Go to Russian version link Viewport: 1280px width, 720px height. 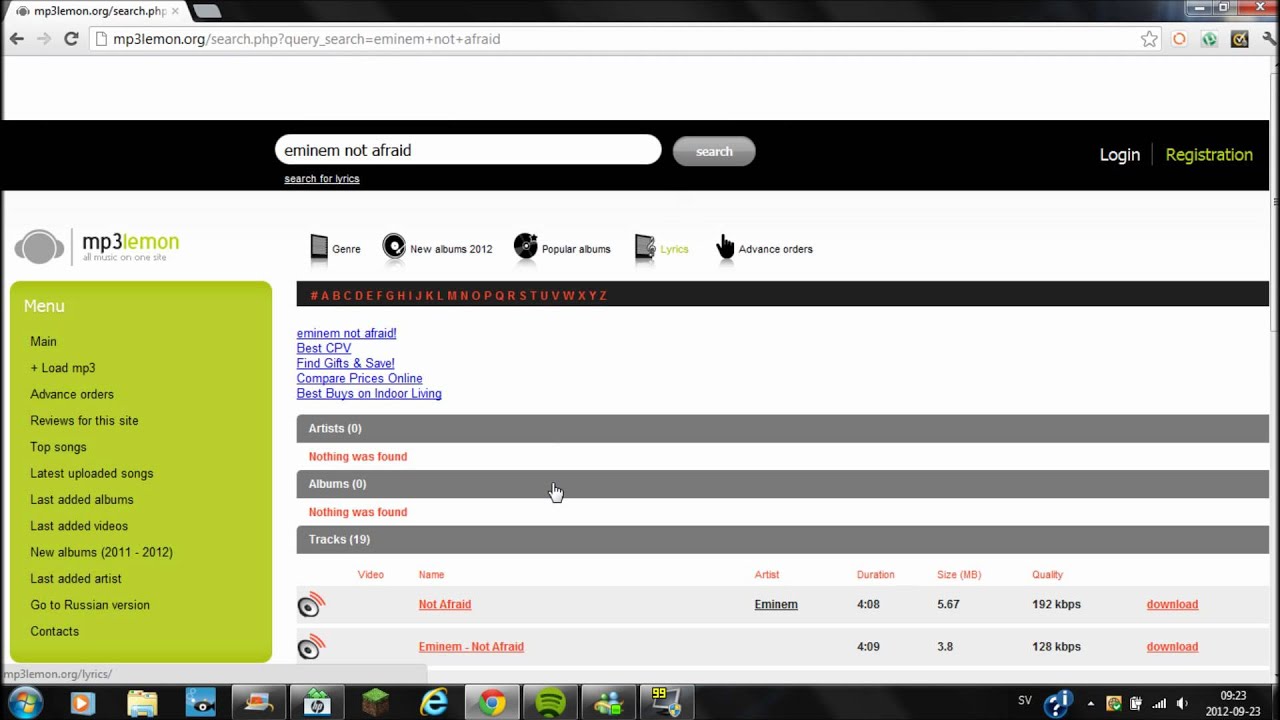pyautogui.click(x=90, y=605)
